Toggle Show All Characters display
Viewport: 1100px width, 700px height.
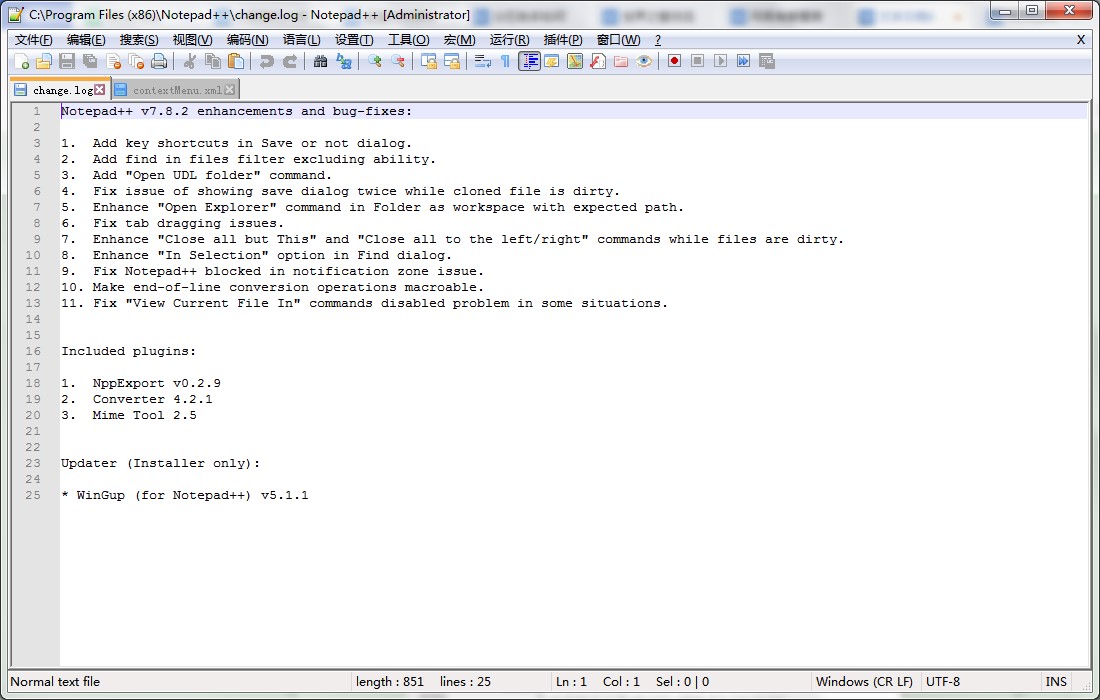(505, 61)
